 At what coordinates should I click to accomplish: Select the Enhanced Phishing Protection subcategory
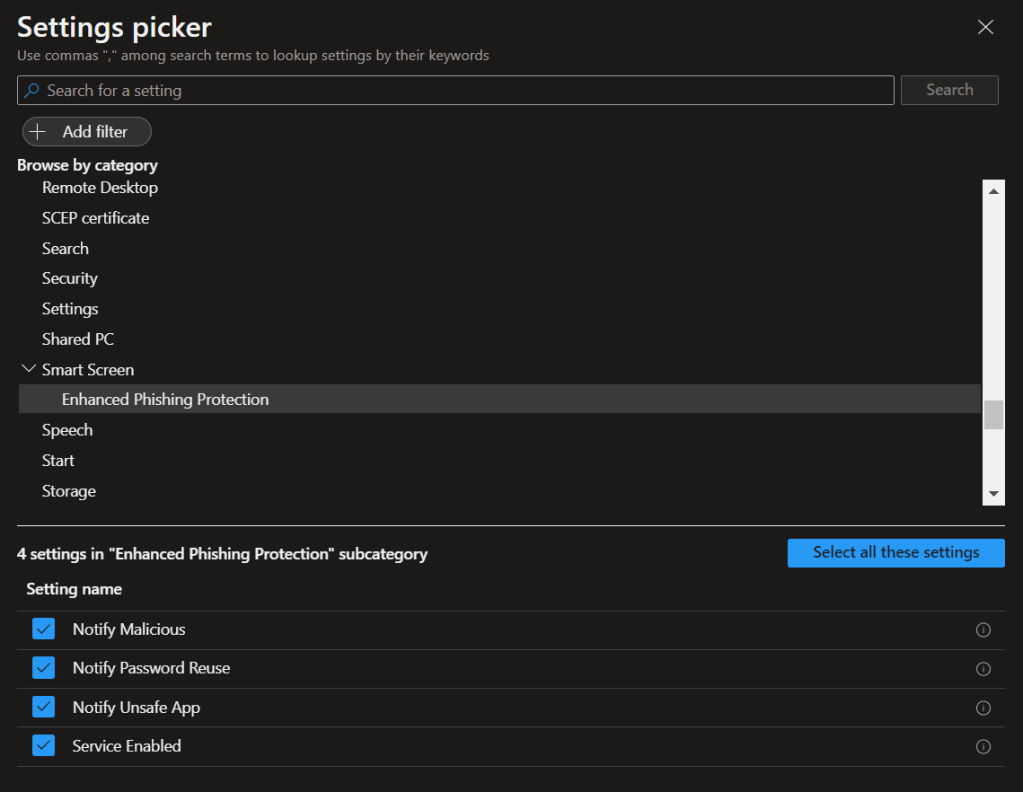tap(165, 398)
